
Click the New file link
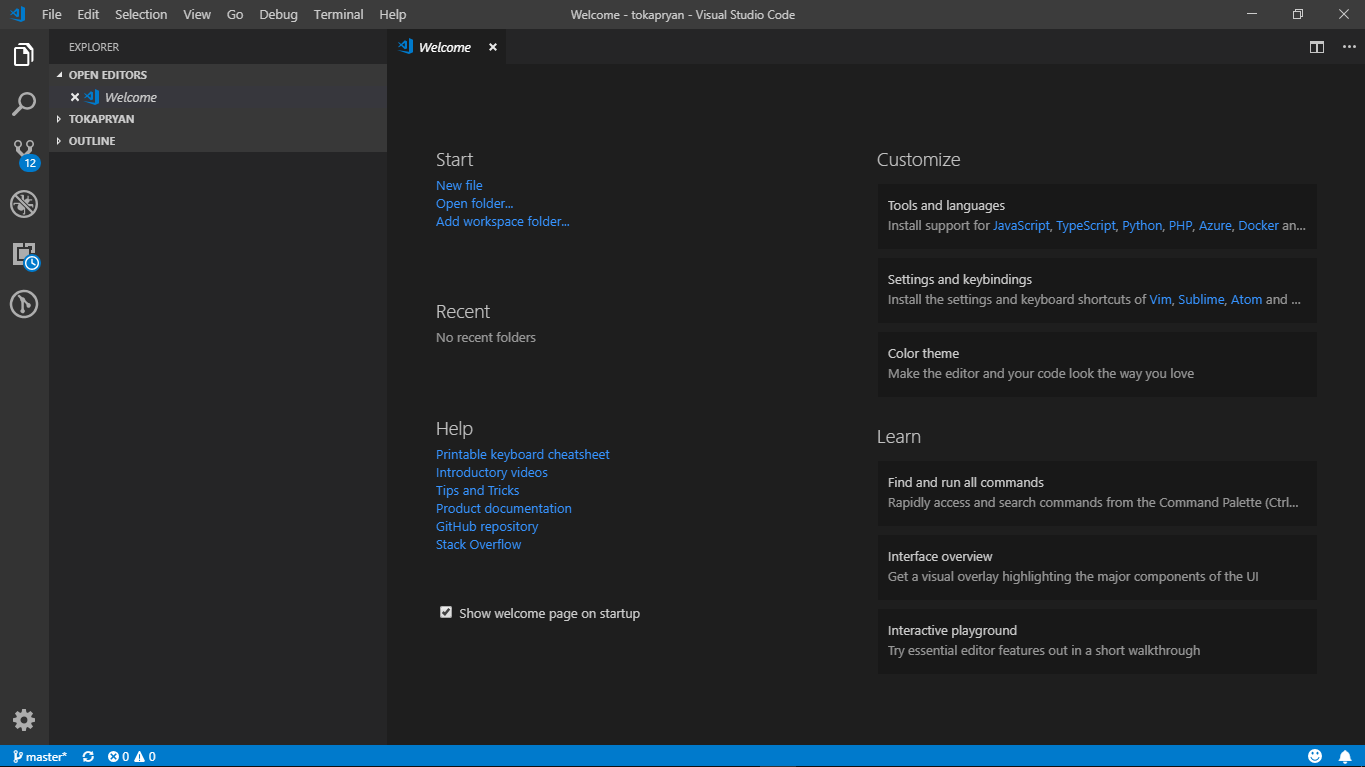point(459,185)
